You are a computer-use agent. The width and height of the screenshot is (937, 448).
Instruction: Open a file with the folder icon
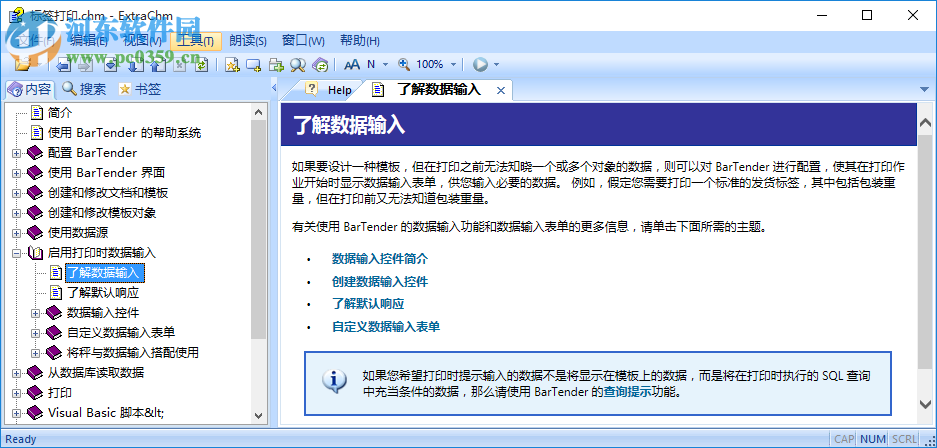point(24,64)
